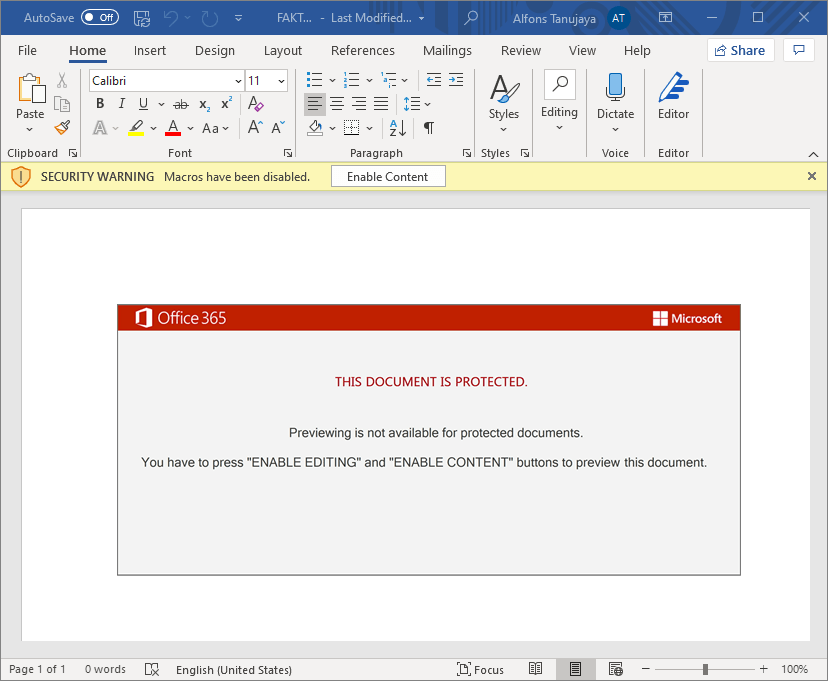Decrease paragraph indent
828x681 pixels.
click(x=434, y=80)
